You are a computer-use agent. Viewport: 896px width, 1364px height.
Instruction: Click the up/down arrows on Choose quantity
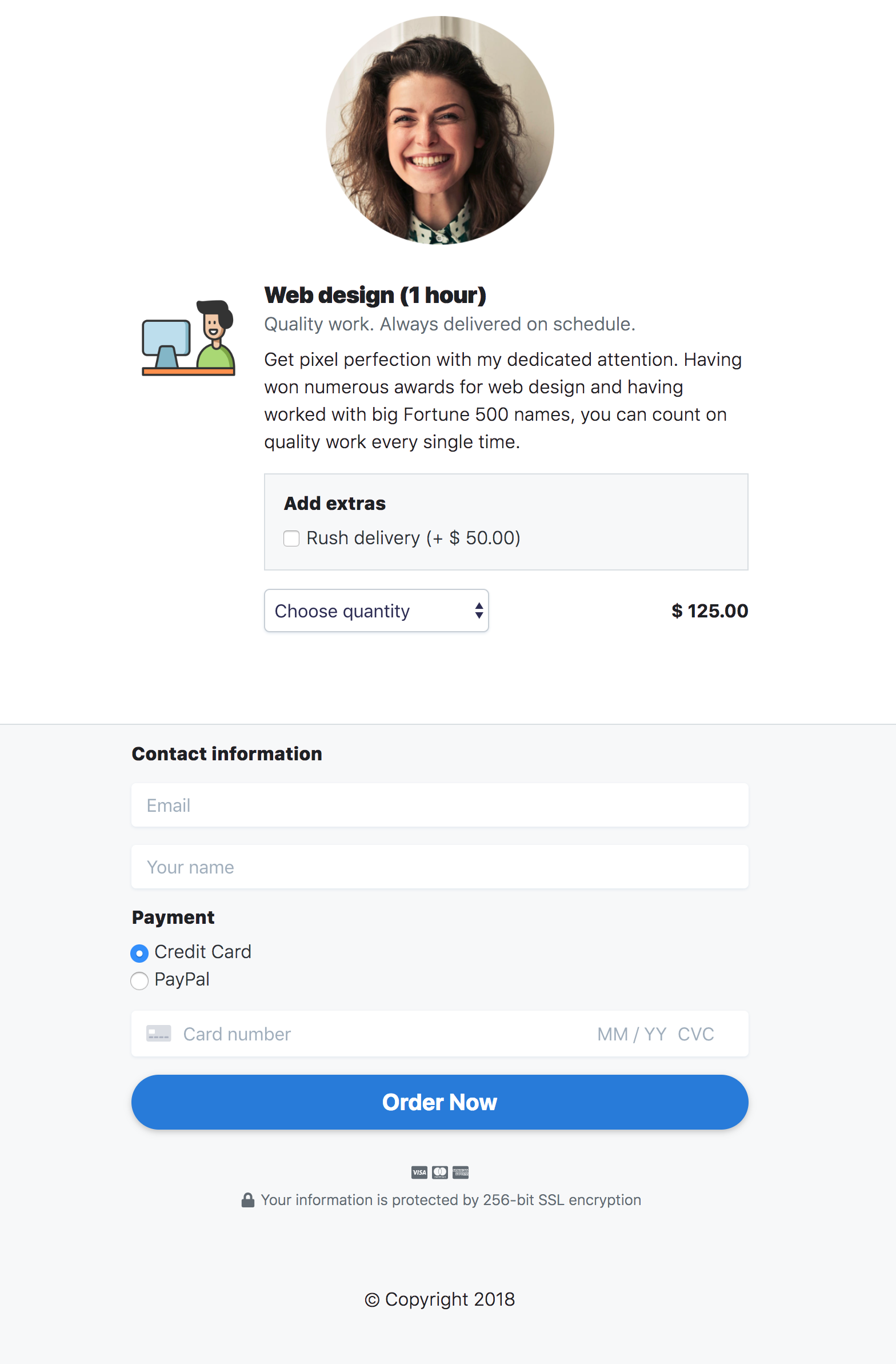479,611
